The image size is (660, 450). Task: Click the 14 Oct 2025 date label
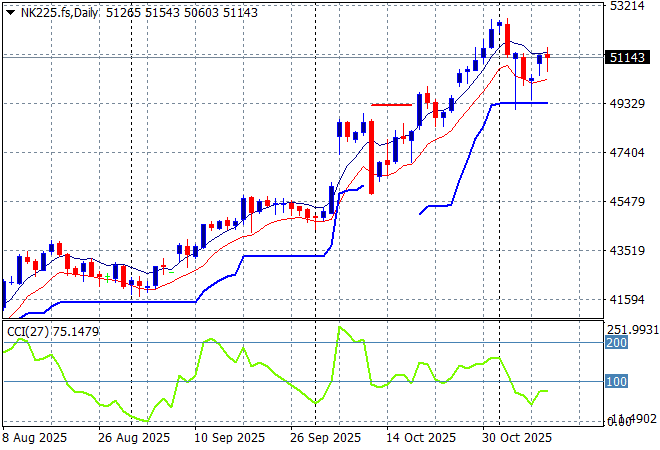[421, 438]
